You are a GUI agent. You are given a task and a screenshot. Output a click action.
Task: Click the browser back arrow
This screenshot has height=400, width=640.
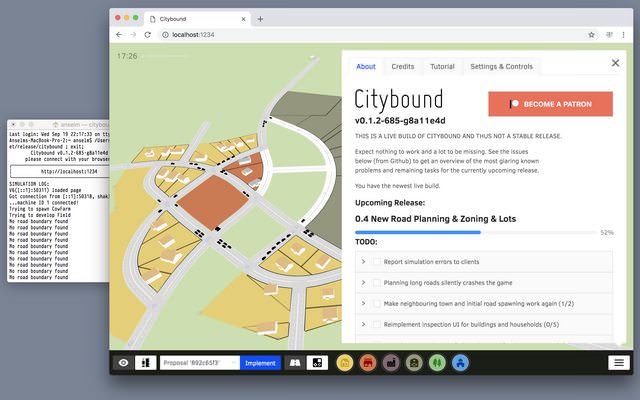(x=119, y=35)
